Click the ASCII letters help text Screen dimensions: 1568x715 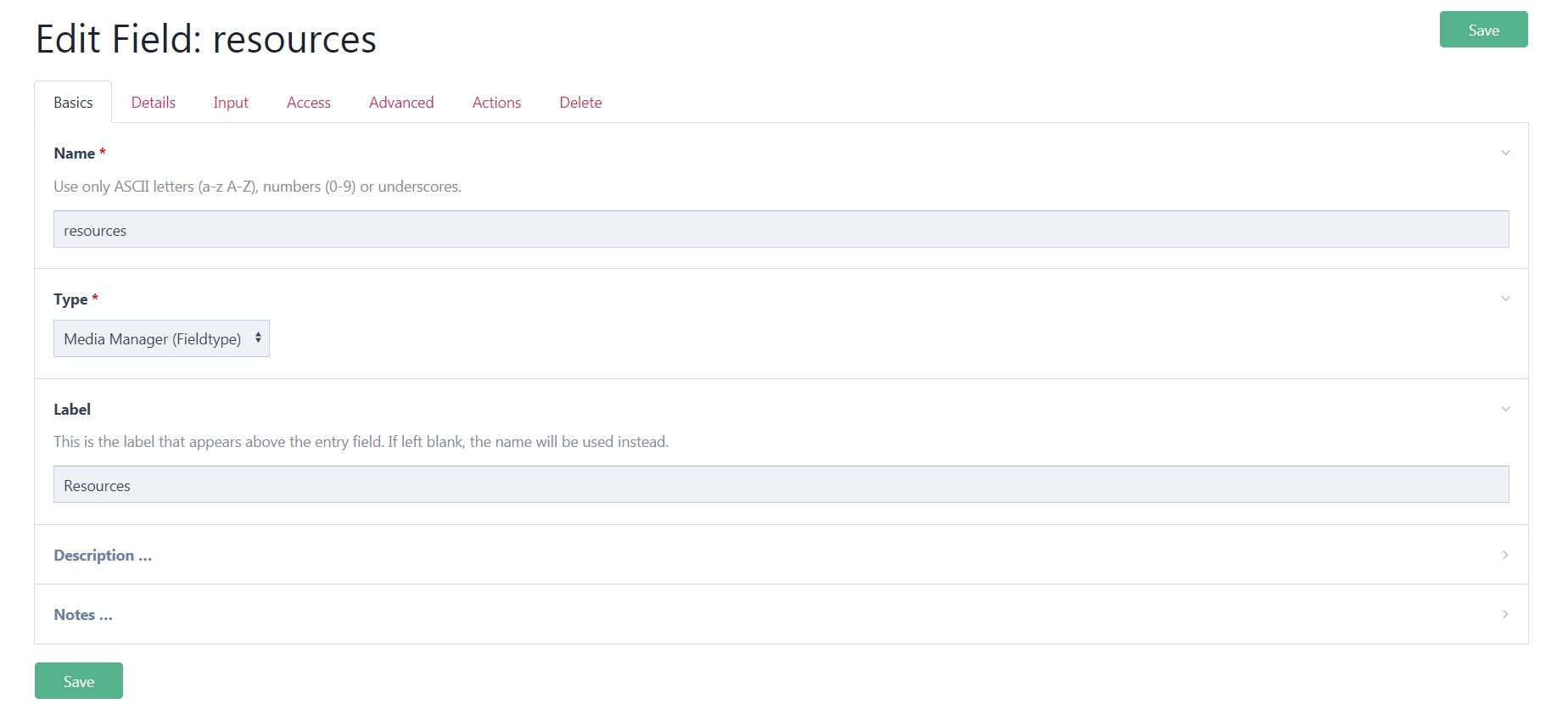click(258, 187)
